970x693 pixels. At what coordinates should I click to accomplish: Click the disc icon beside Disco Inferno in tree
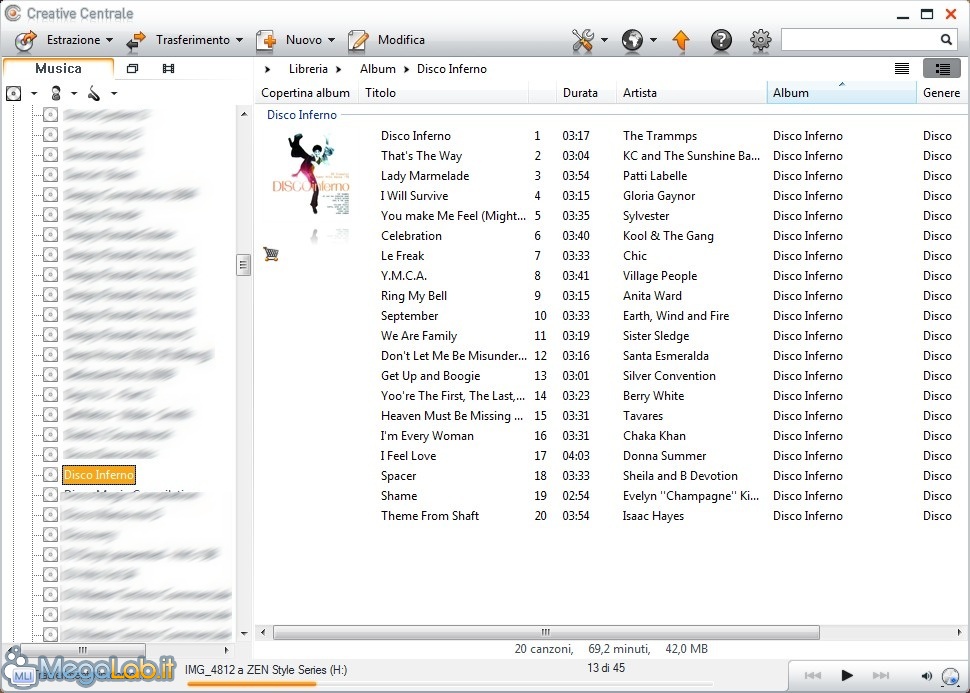pos(51,475)
